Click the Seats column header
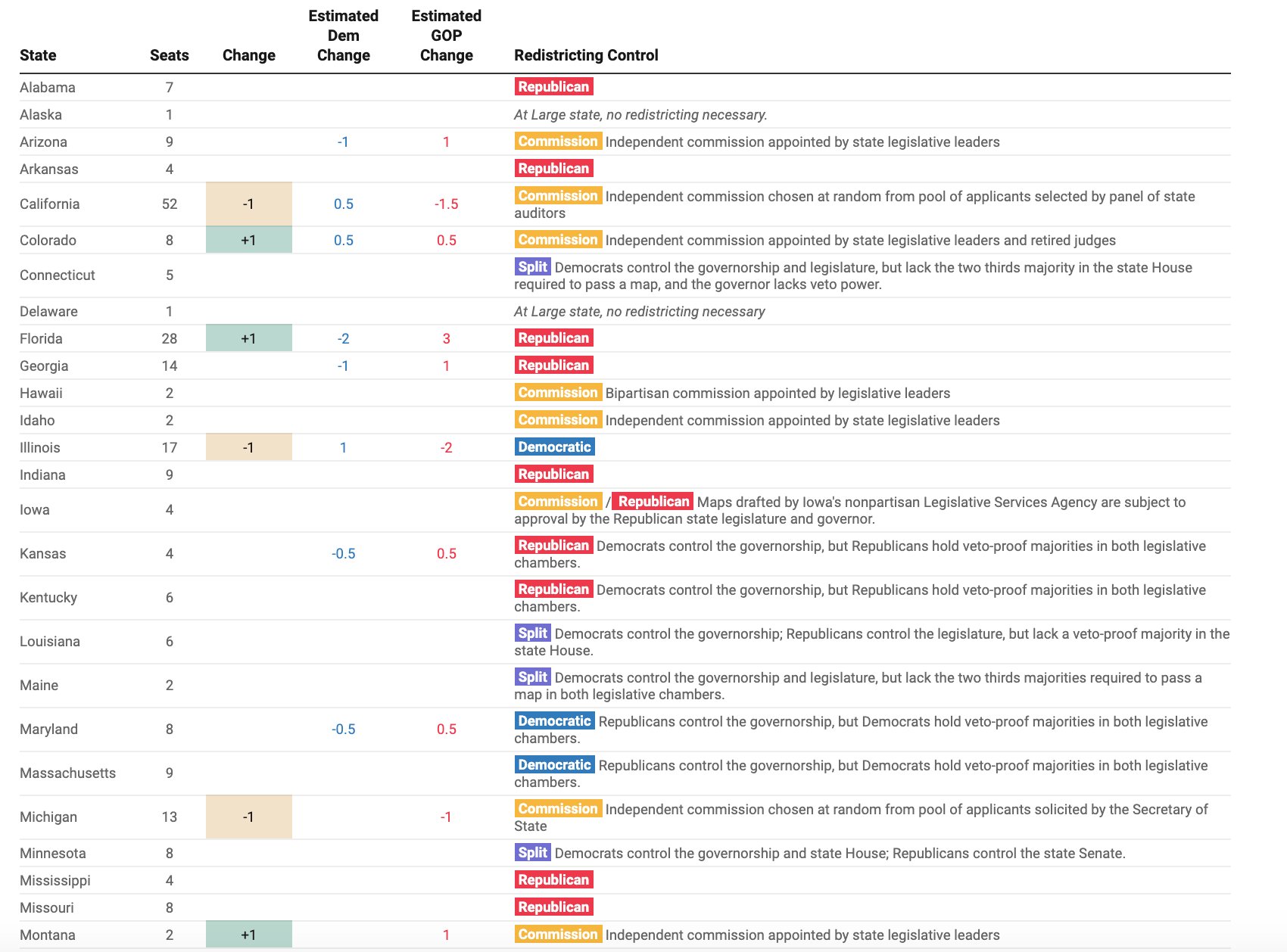This screenshot has width=1287, height=952. [168, 54]
